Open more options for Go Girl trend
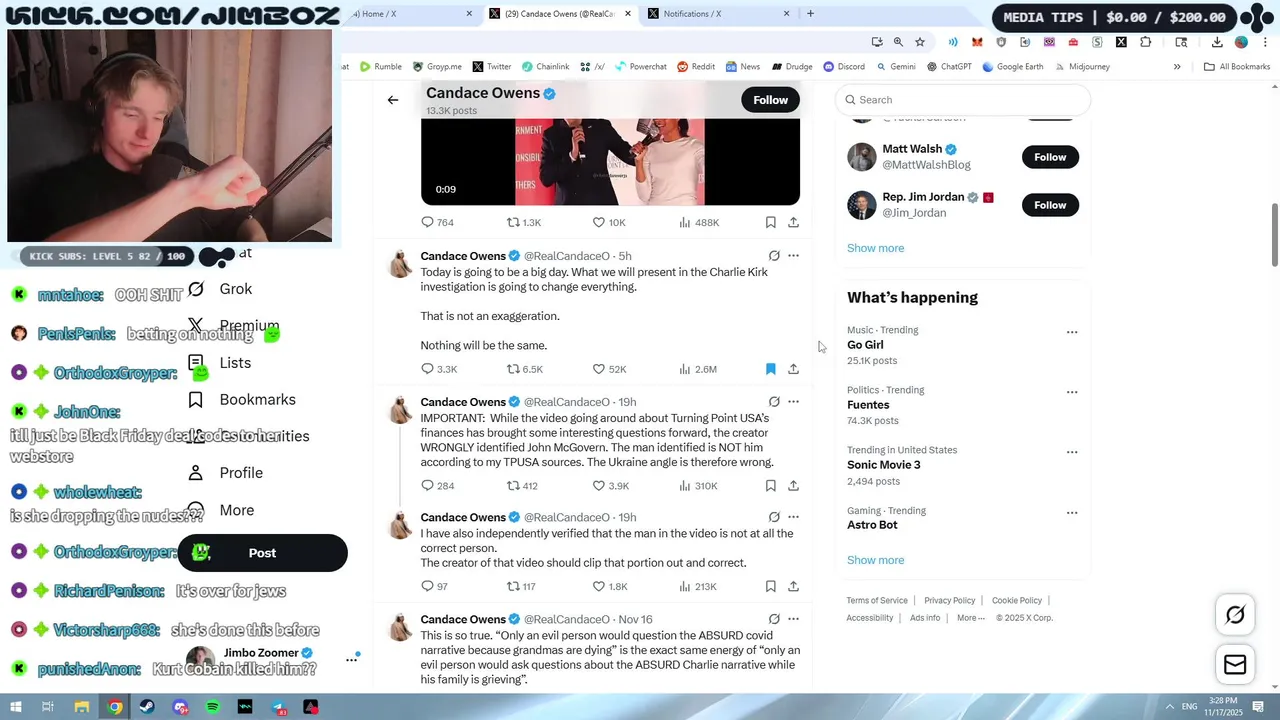 [1072, 332]
